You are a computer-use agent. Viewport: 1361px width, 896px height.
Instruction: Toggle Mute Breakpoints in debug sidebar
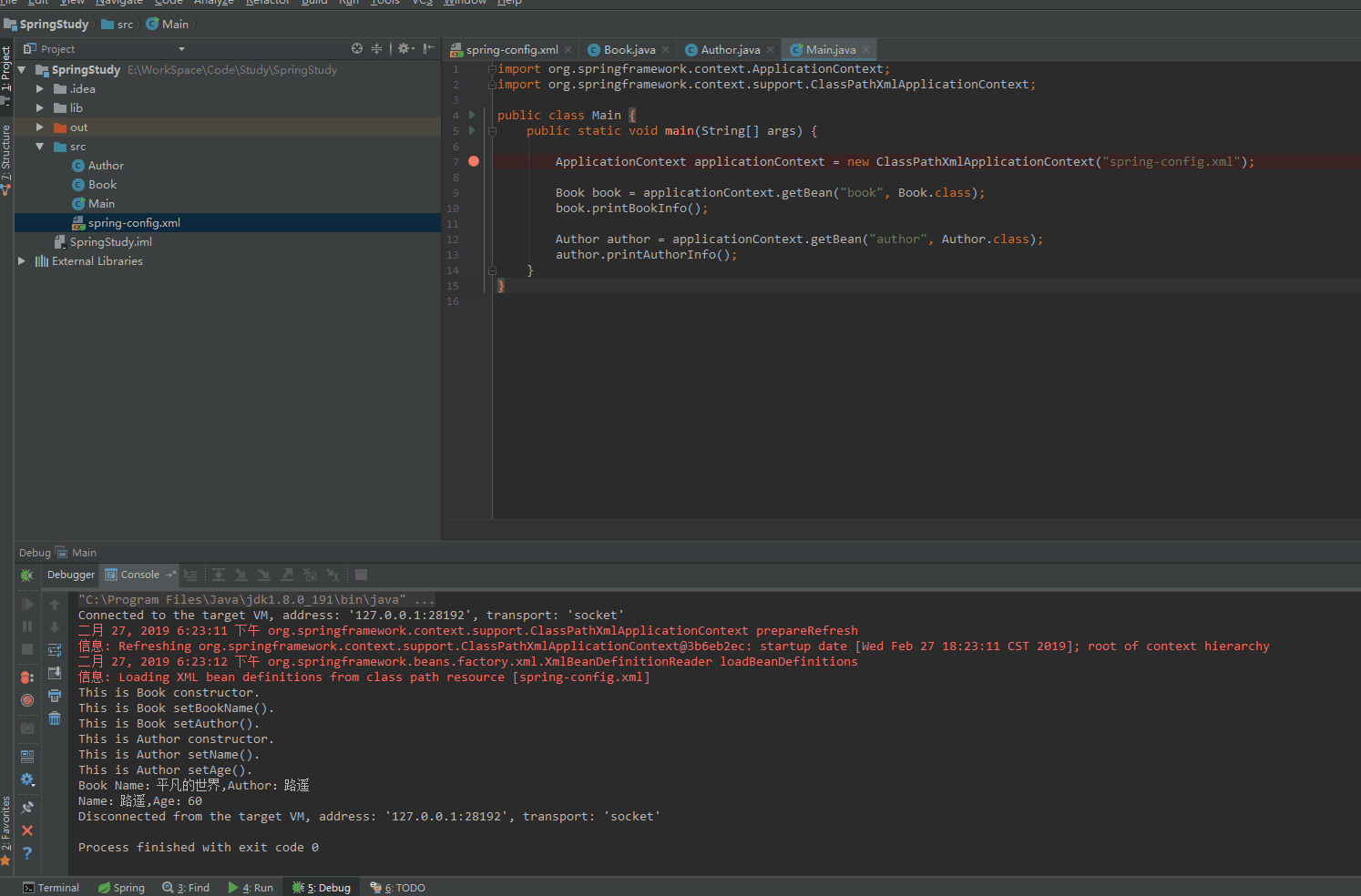pos(27,700)
